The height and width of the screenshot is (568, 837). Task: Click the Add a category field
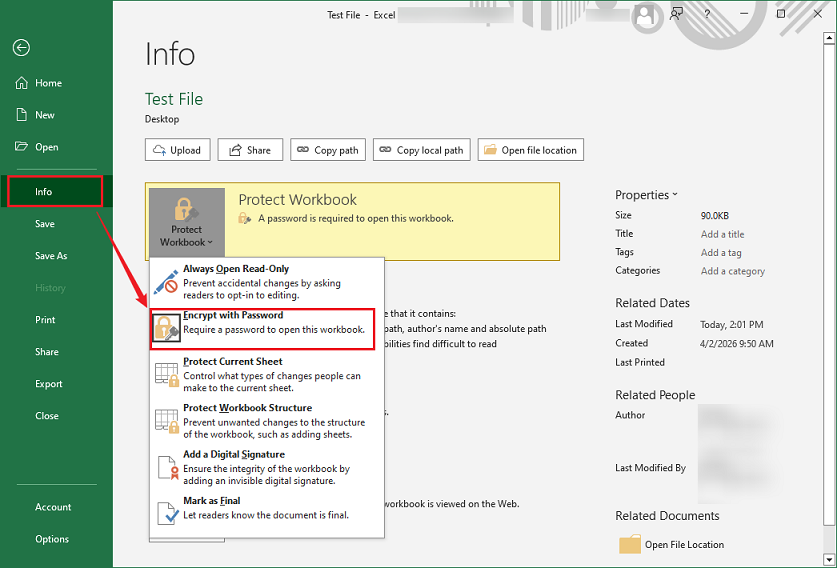pos(732,271)
